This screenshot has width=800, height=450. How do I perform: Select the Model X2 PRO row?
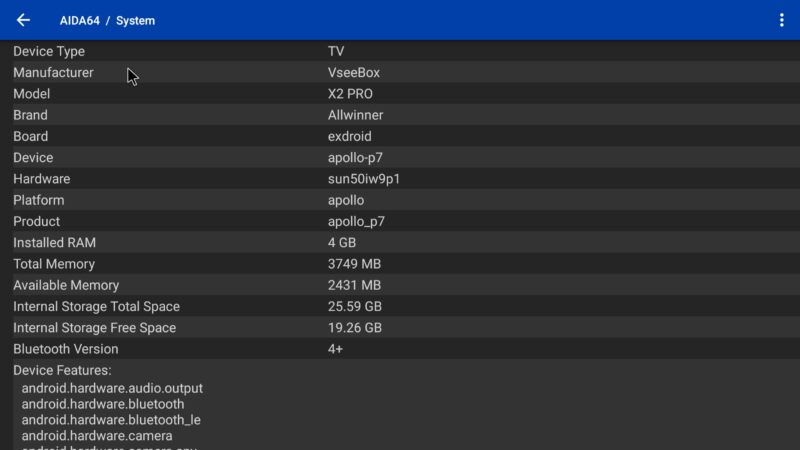click(x=400, y=94)
